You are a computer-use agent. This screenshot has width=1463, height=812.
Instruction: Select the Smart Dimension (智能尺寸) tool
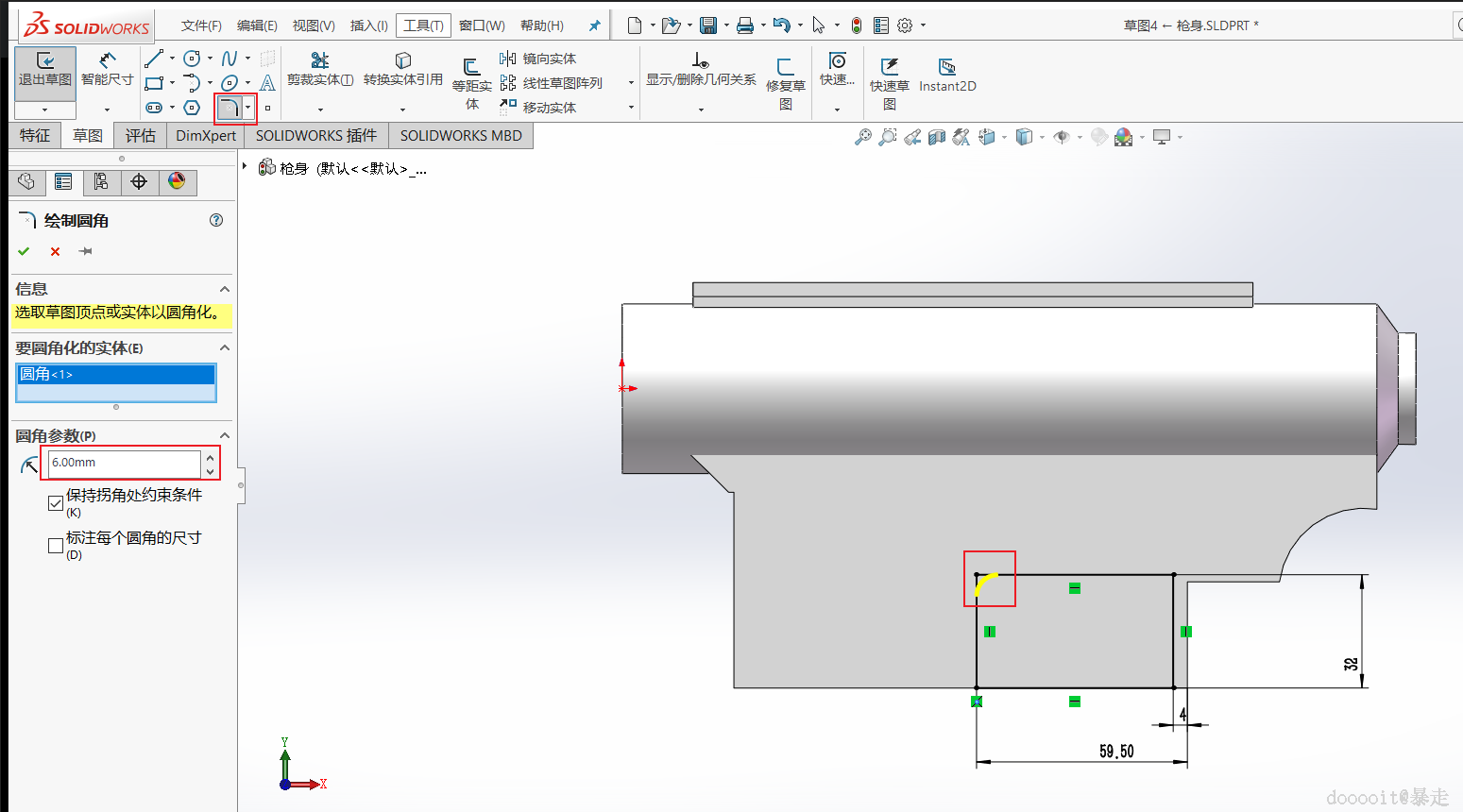coord(108,70)
